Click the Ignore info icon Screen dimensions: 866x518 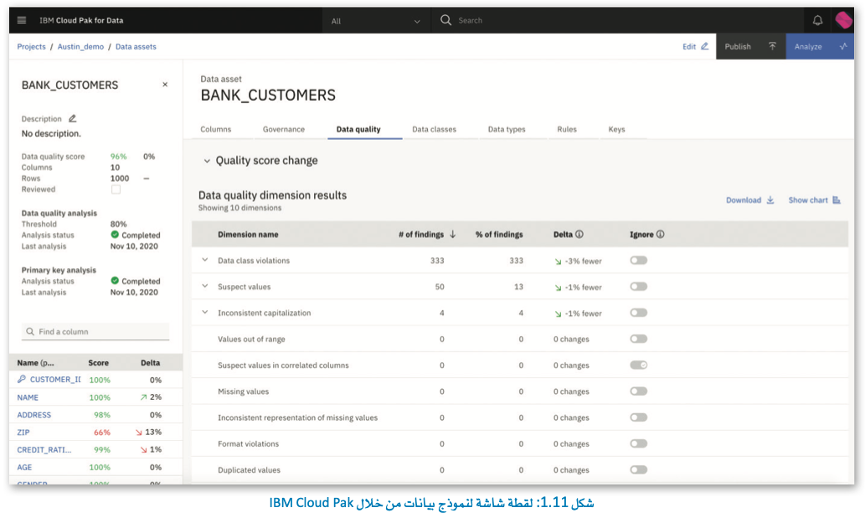tap(660, 234)
